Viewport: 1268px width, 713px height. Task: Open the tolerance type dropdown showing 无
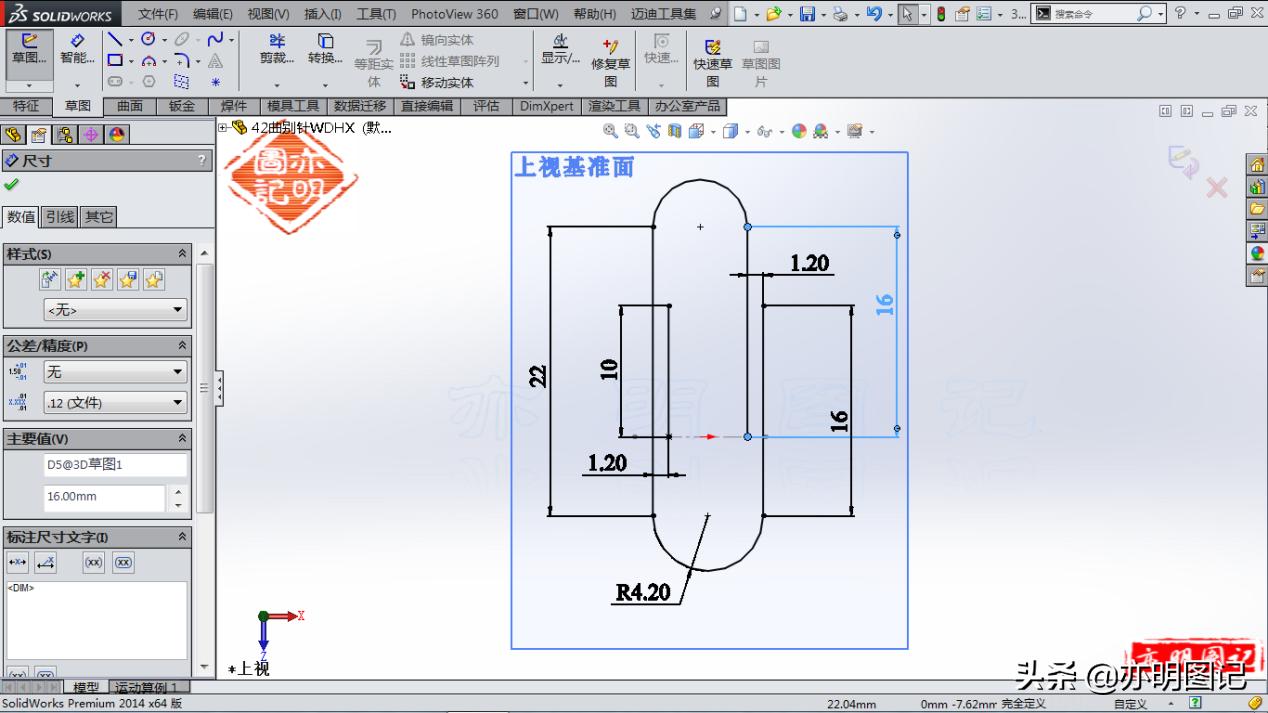[x=113, y=372]
